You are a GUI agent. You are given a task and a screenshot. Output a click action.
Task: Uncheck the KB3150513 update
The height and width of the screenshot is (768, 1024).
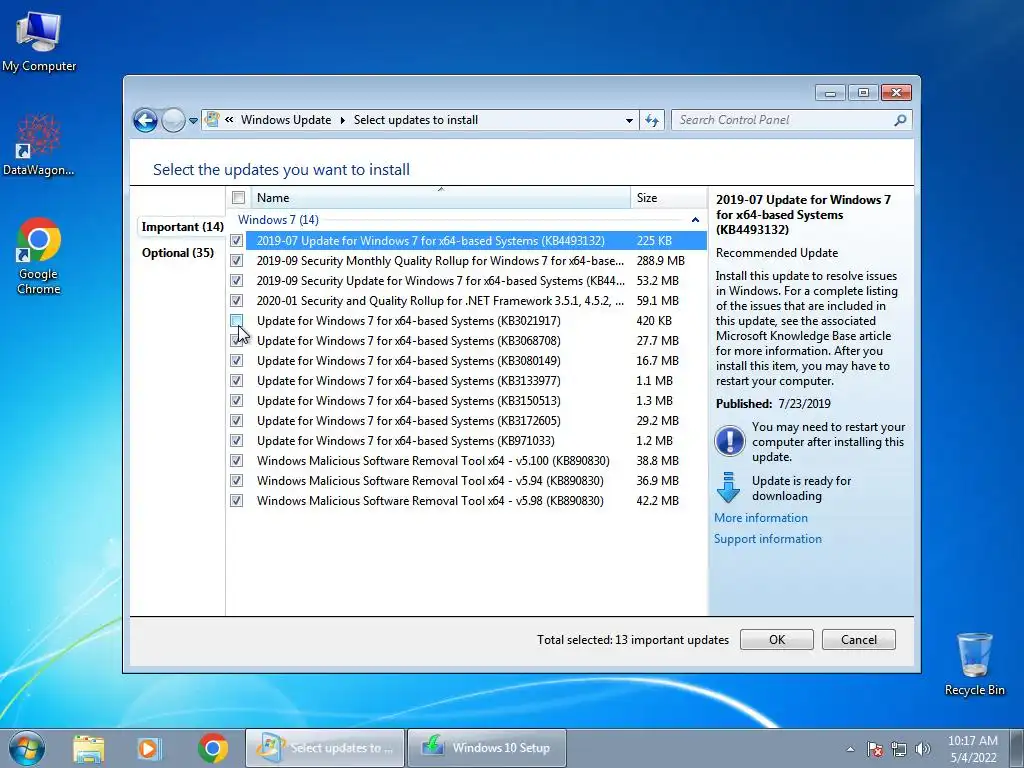click(237, 401)
